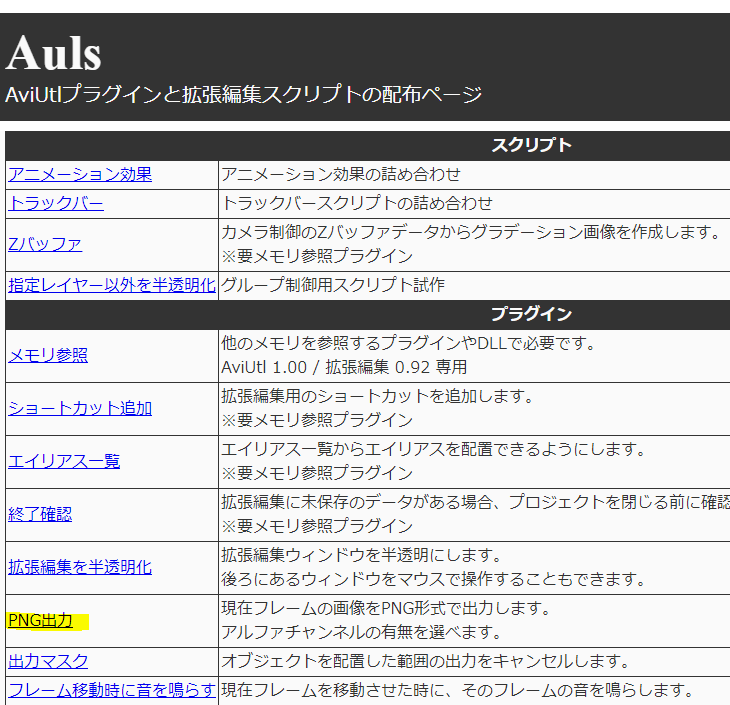Screen dimensions: 730x705
Task: Click the 現在フレームの画像をPNG形式で出力します text
Action: [386, 609]
